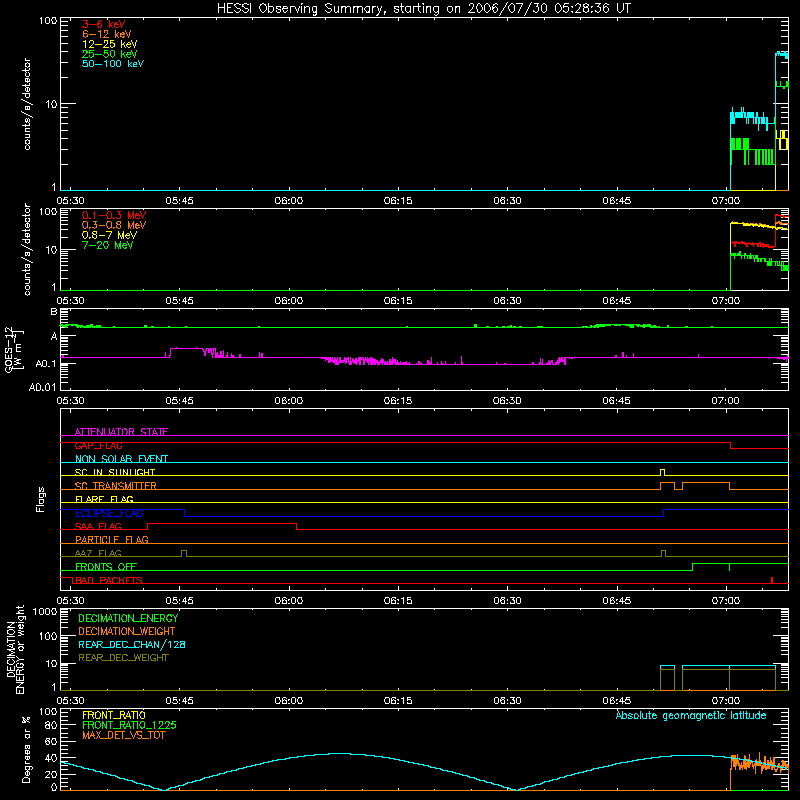The image size is (800, 800).
Task: Click the geomagnetic latitude peak near 06:07
Action: [340, 754]
